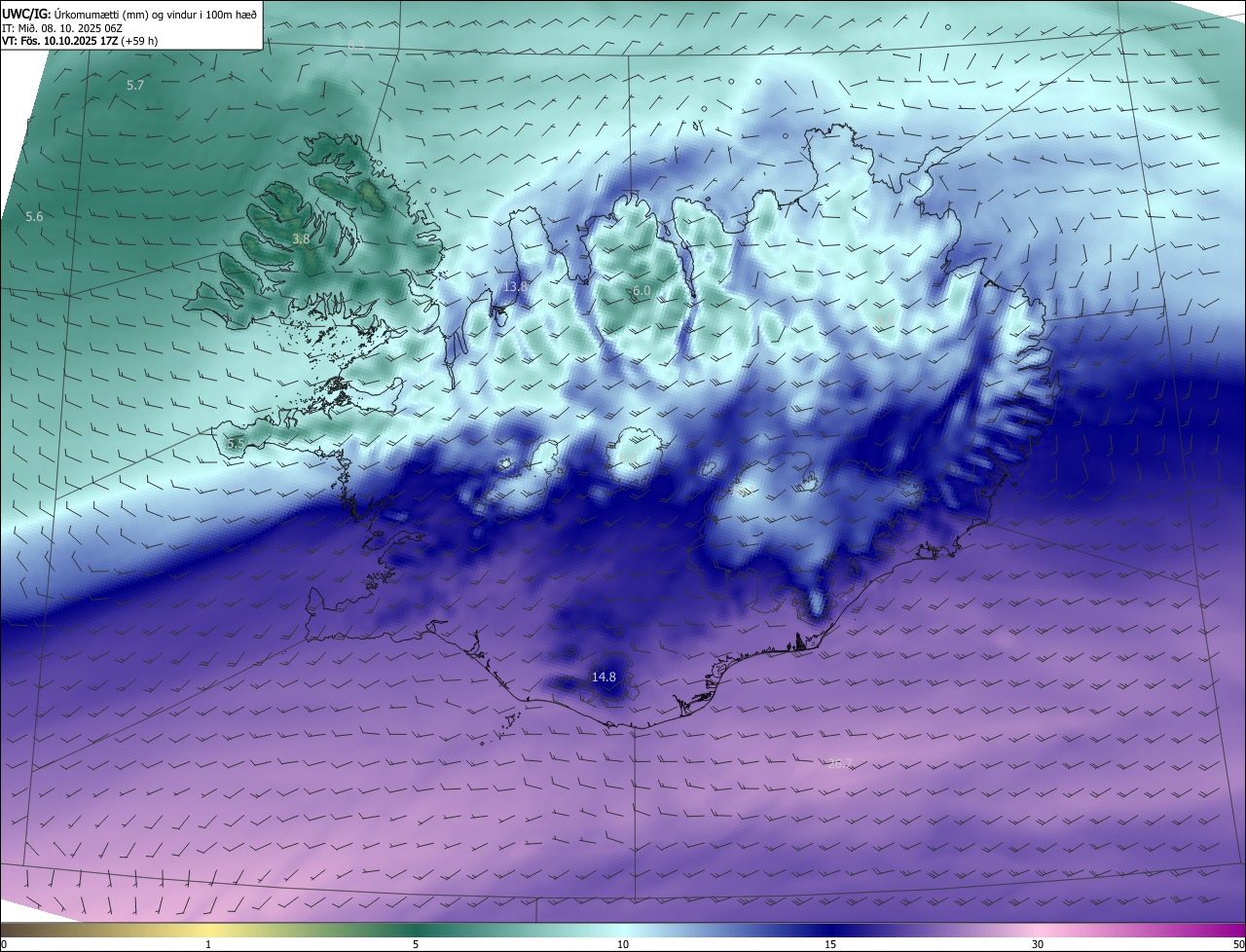Click the 1 tick label on the colorbar
The image size is (1246, 952).
tap(208, 944)
